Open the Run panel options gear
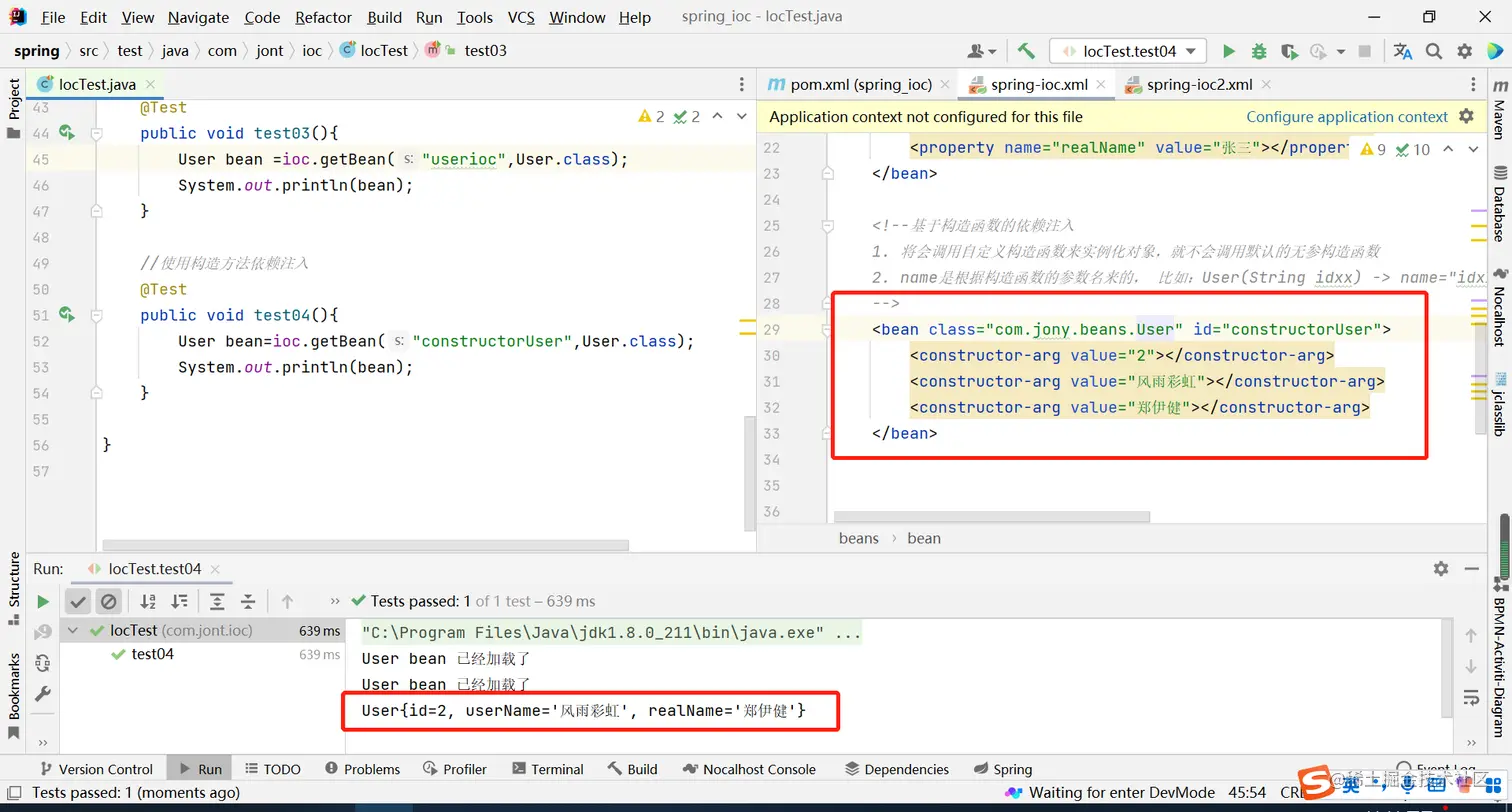Screen dimensions: 1512x812 pyautogui.click(x=1441, y=568)
